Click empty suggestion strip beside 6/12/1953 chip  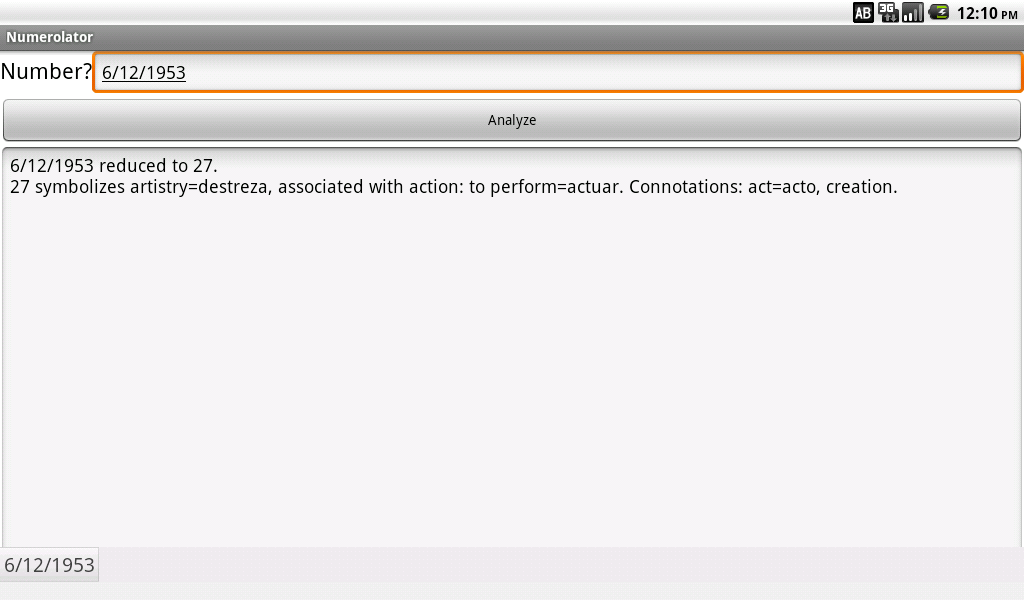point(562,565)
